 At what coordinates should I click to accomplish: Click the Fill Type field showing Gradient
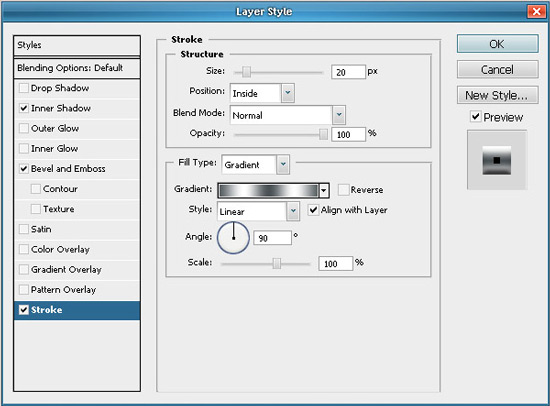[x=249, y=165]
